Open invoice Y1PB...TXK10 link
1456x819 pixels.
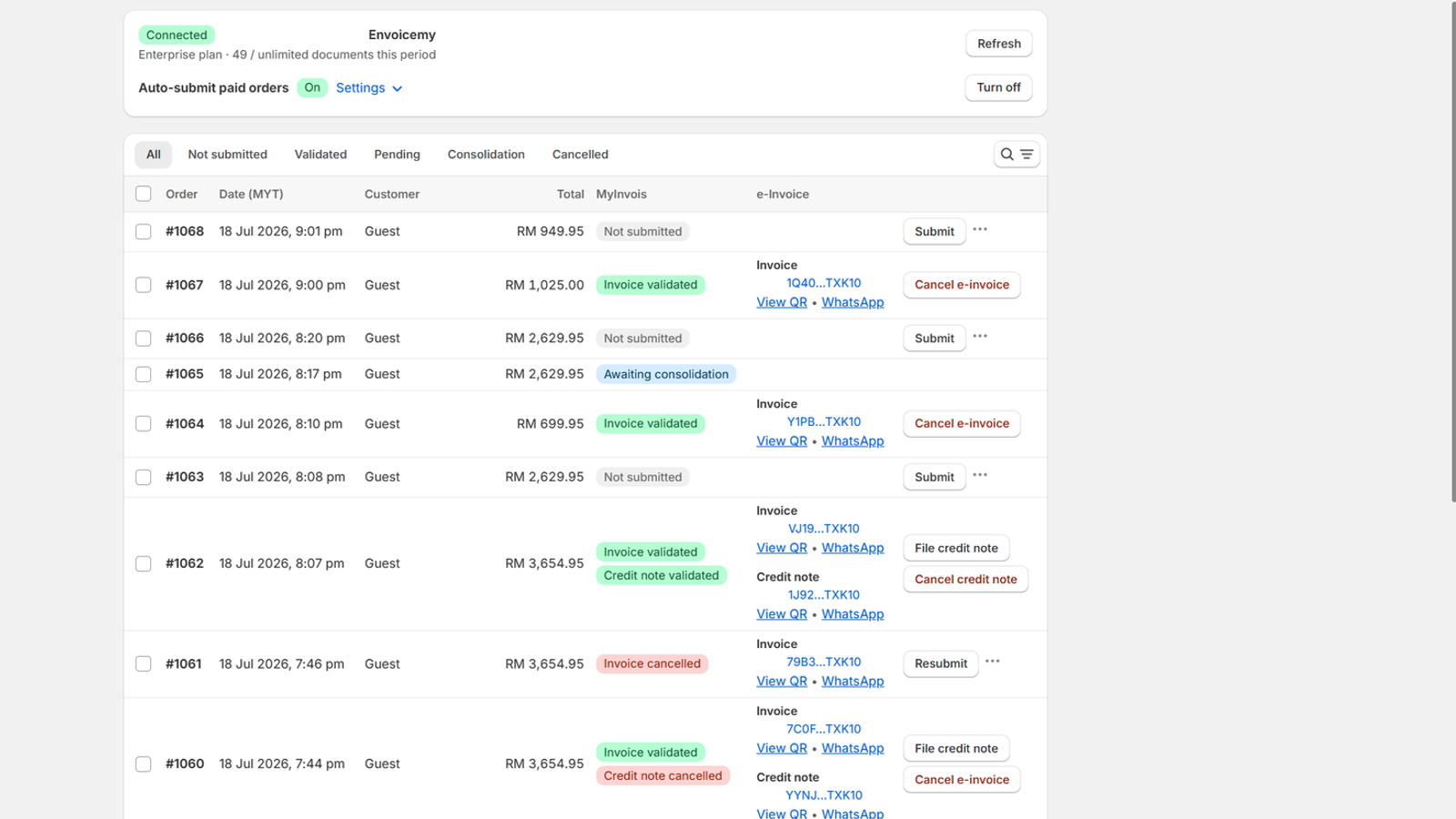click(824, 421)
